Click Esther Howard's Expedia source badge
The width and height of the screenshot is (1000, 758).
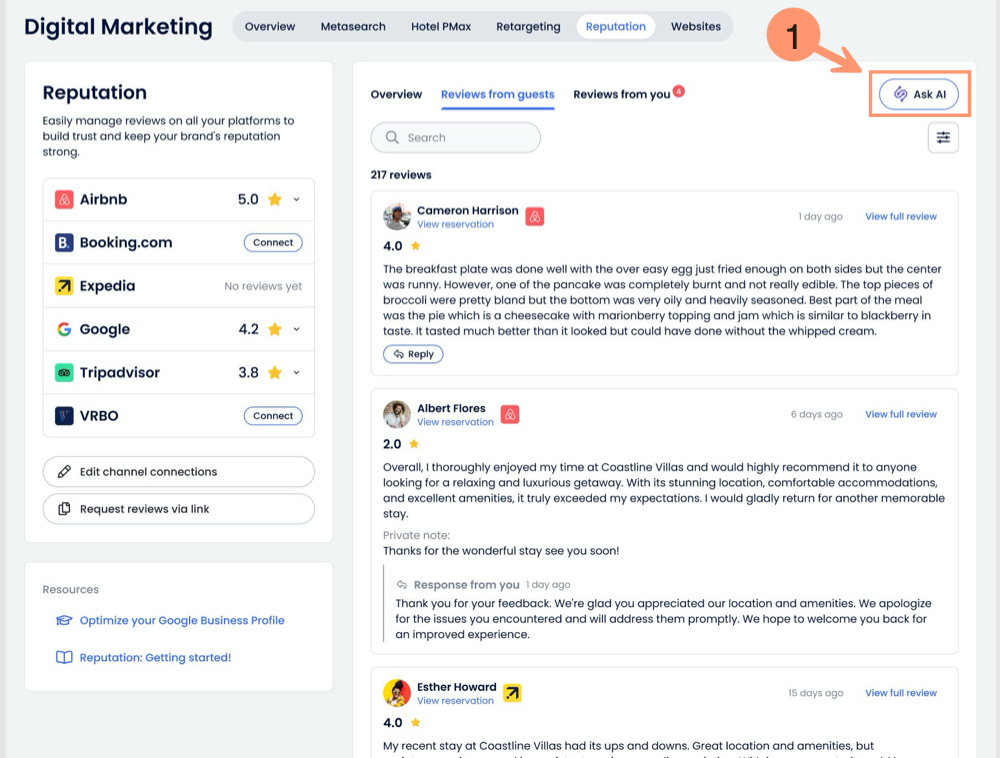(512, 693)
